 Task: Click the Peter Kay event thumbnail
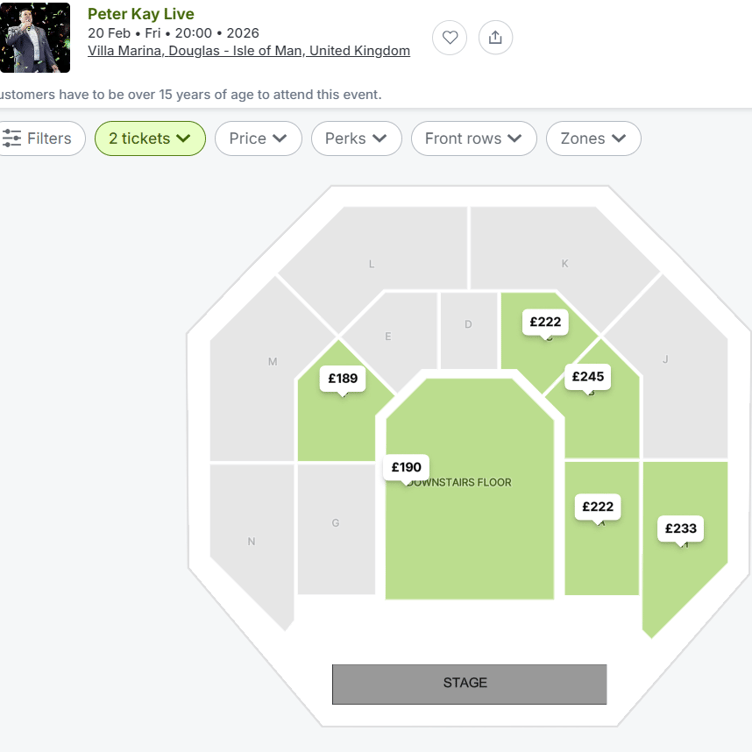point(35,38)
